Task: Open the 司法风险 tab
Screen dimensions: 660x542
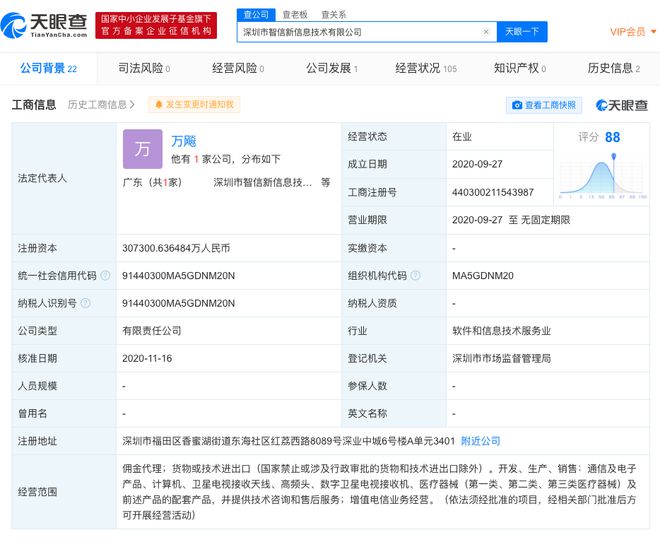Action: [x=143, y=68]
